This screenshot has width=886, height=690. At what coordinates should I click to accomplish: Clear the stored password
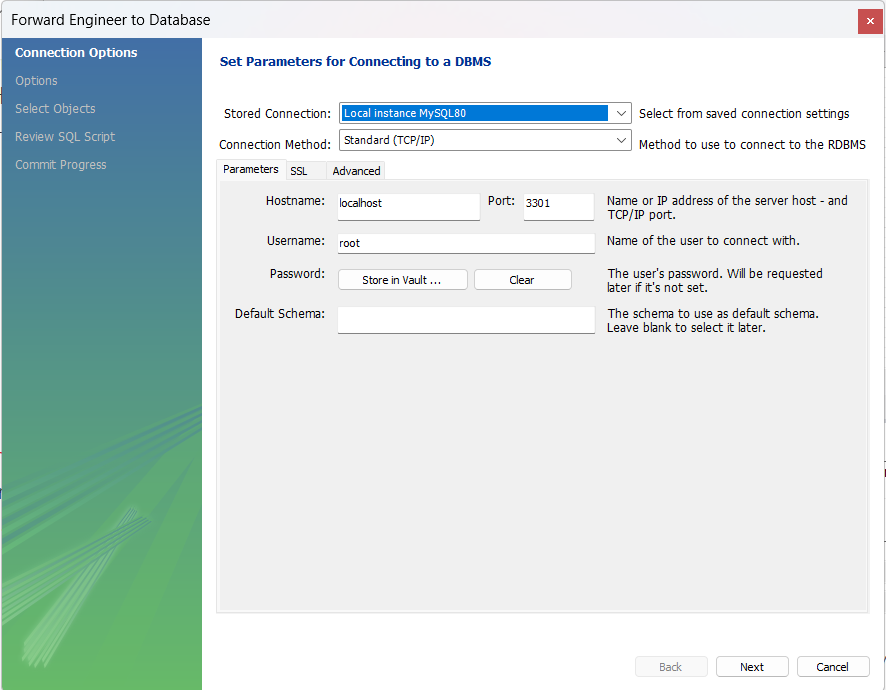(x=522, y=280)
